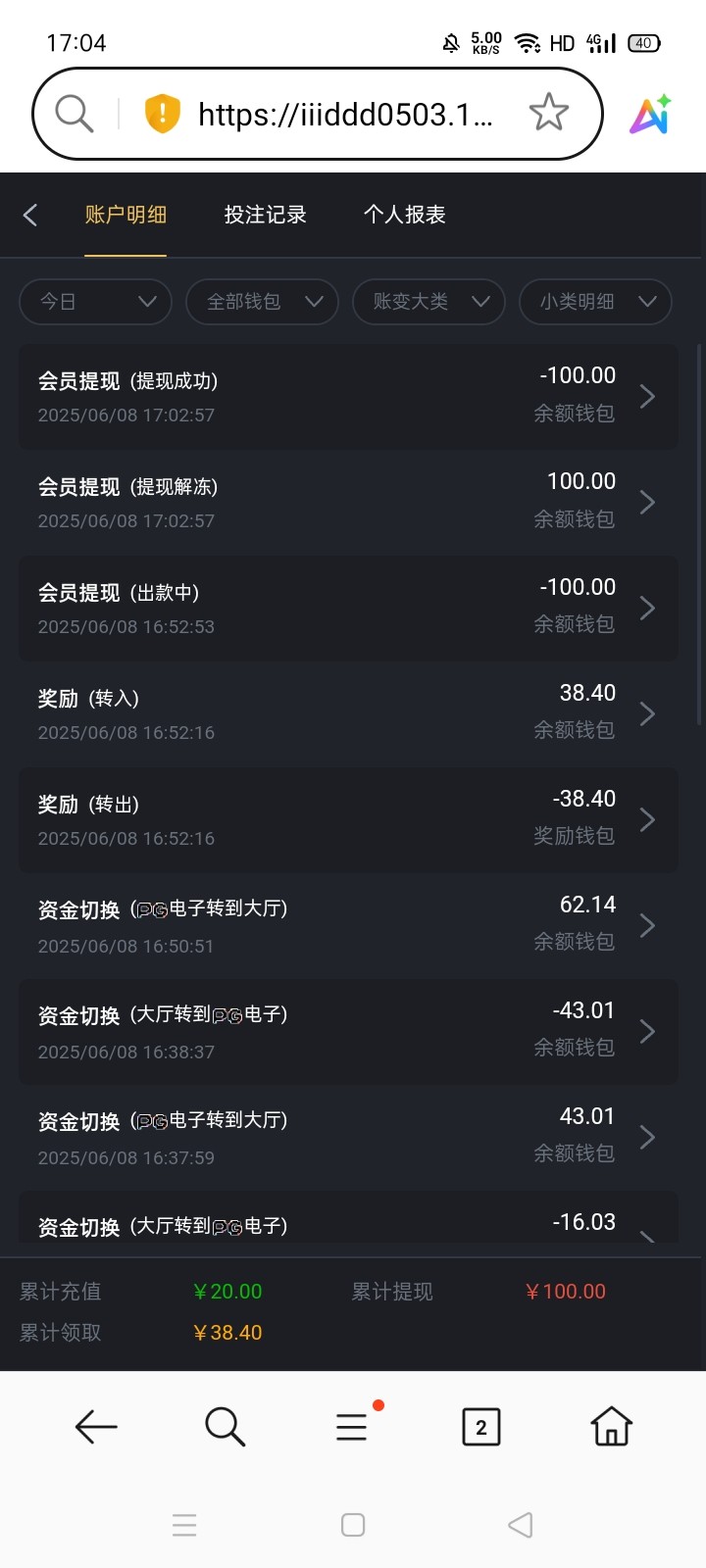Tap the yellow security shield icon
Viewport: 706px width, 1568px height.
pyautogui.click(x=162, y=114)
